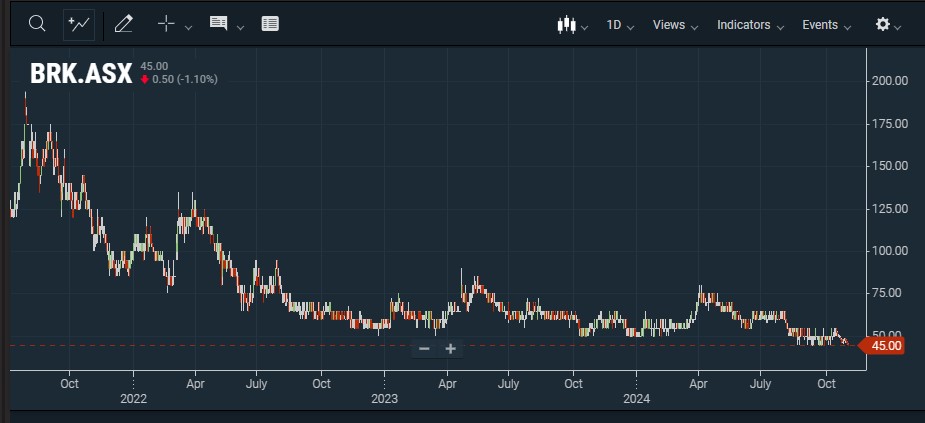925x423 pixels.
Task: Click the BRK.ASX symbol title
Action: point(81,74)
